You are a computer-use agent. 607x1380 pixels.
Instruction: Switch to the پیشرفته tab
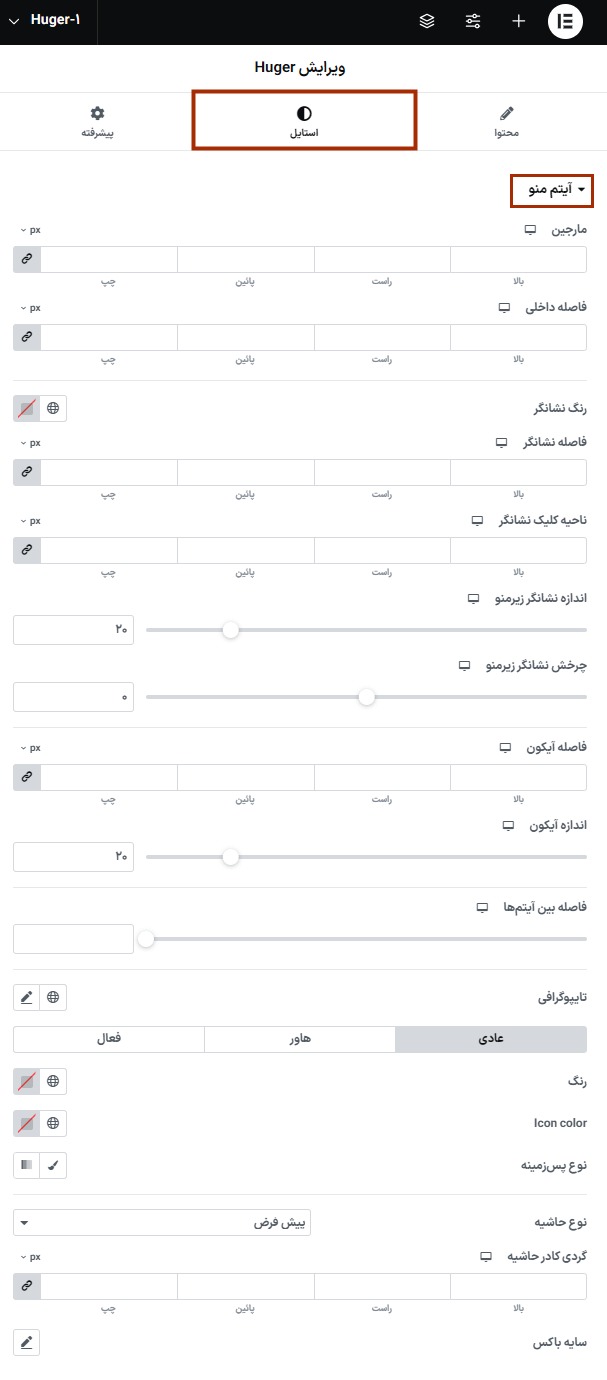pos(97,120)
